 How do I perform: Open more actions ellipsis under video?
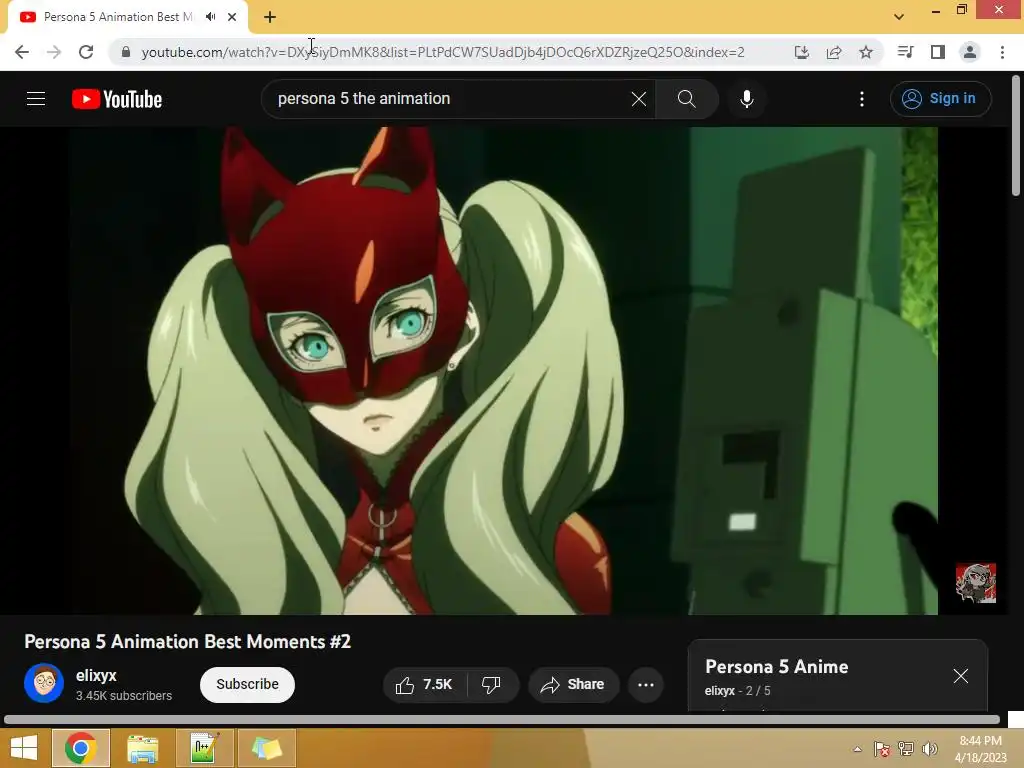point(646,684)
